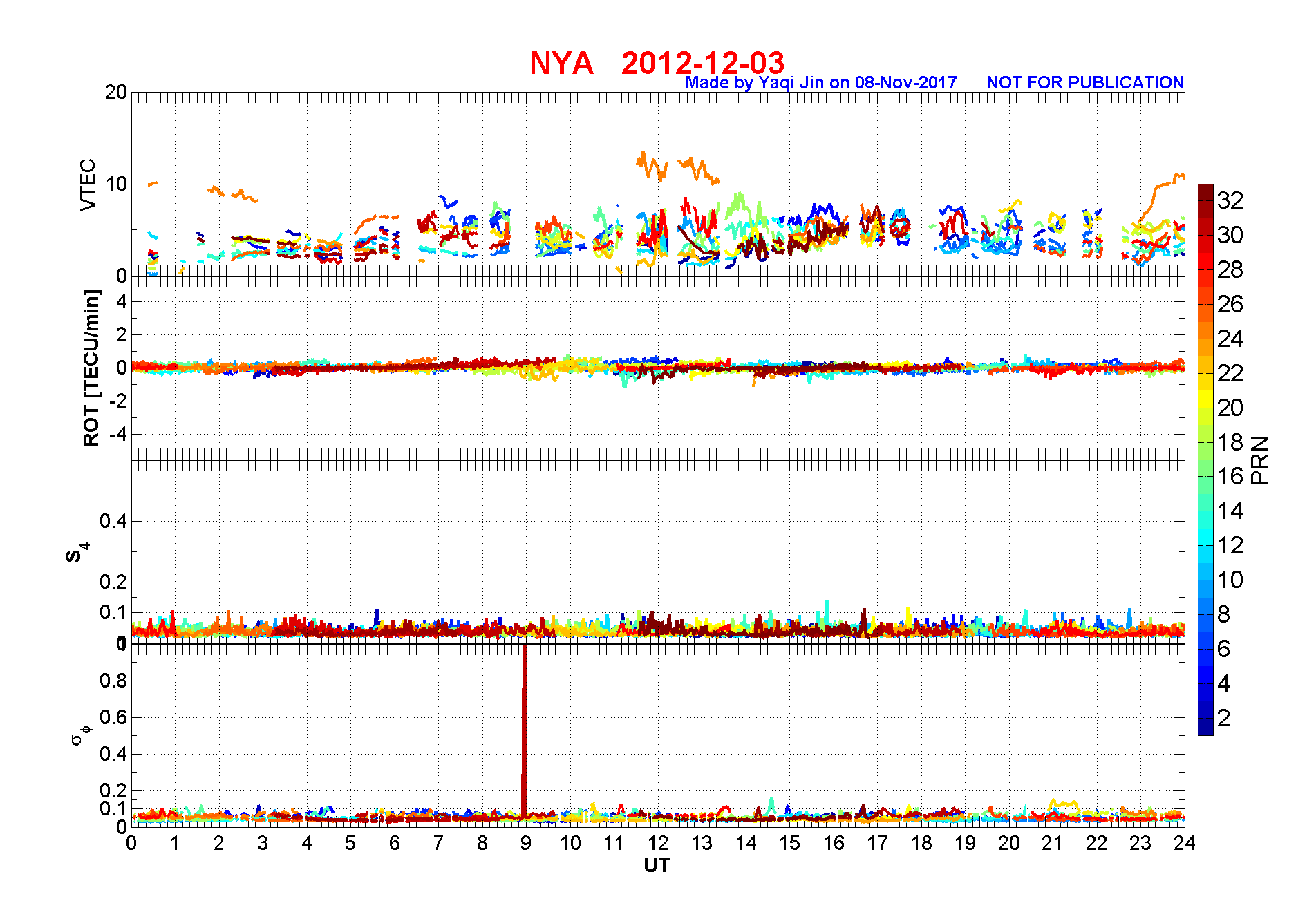
Task: Click x-axis tick label 9
Action: click(526, 843)
